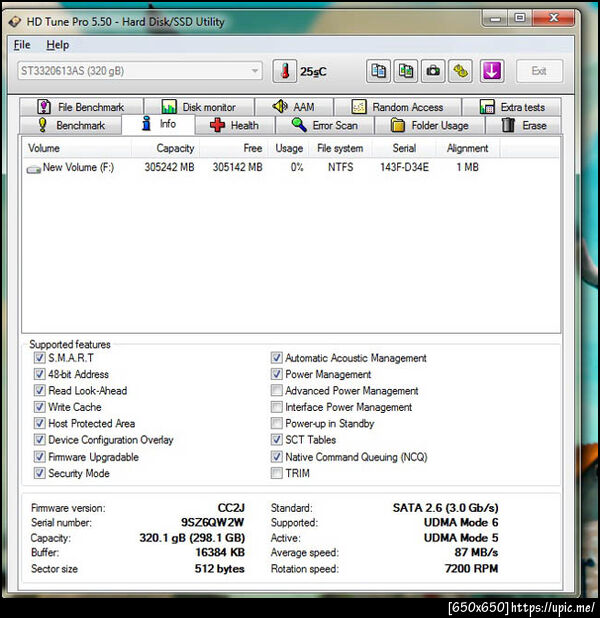This screenshot has width=600, height=618.
Task: Go to the Benchmark tab
Action: [x=71, y=125]
